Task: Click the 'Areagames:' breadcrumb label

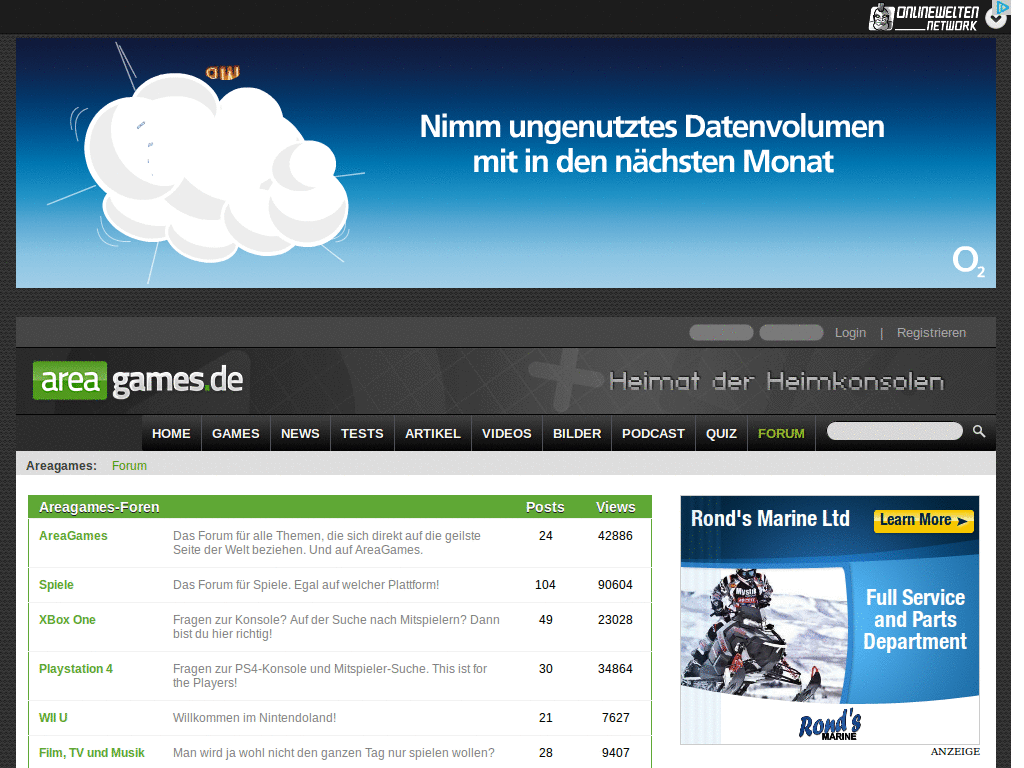Action: pos(61,466)
